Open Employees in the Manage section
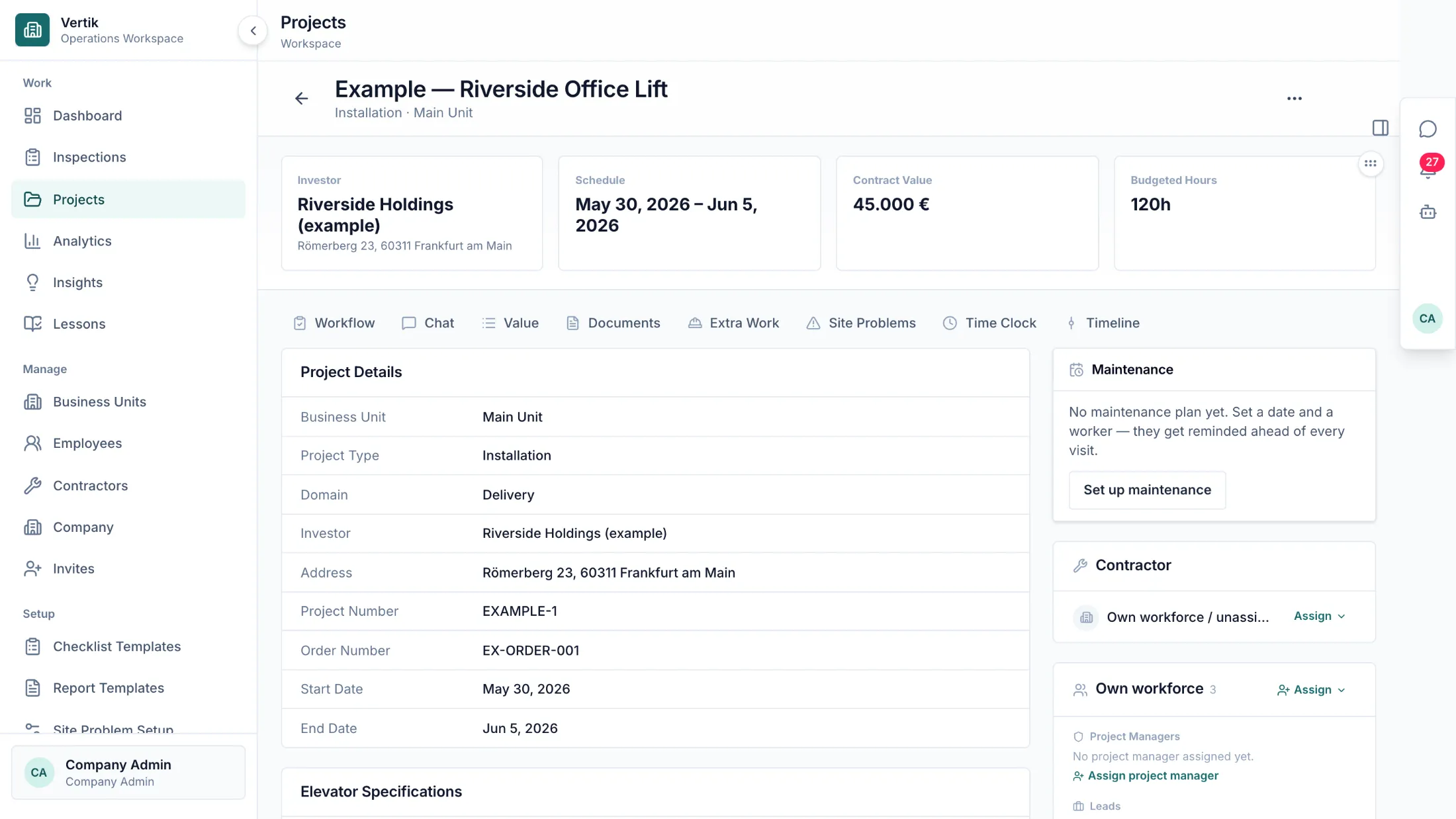This screenshot has height=819, width=1456. coord(128,443)
